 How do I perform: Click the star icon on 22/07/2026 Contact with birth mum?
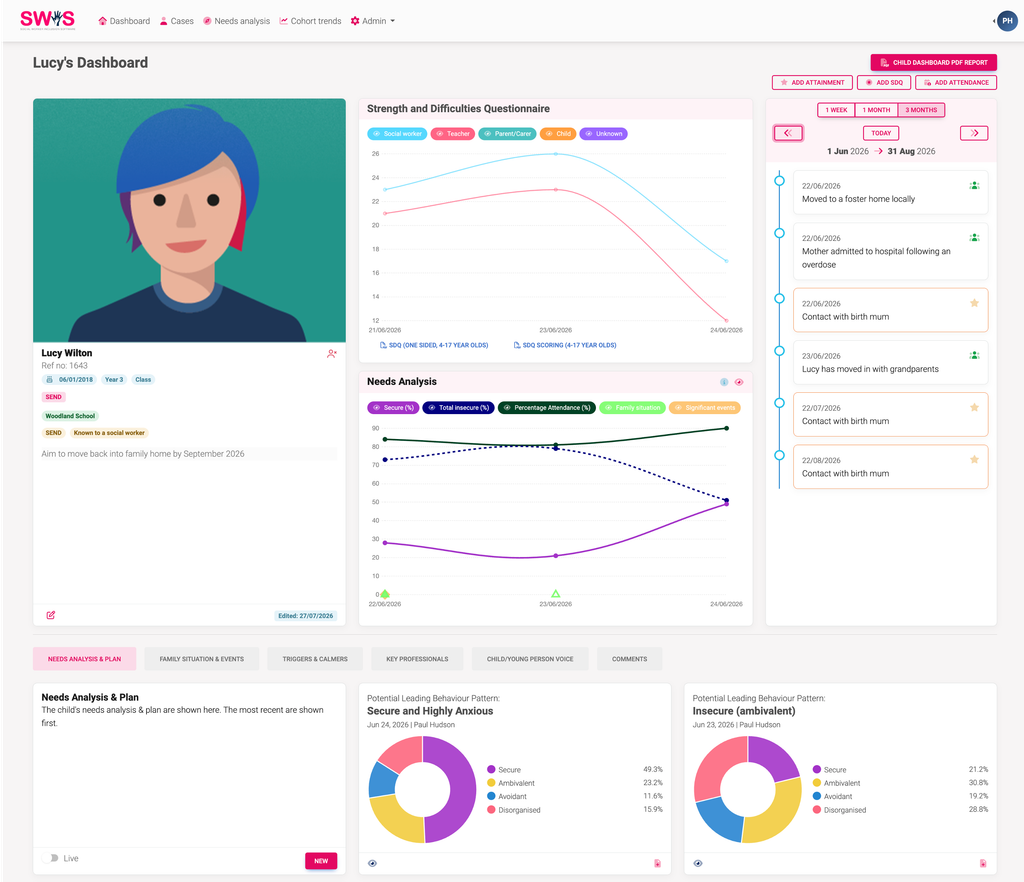(x=974, y=407)
